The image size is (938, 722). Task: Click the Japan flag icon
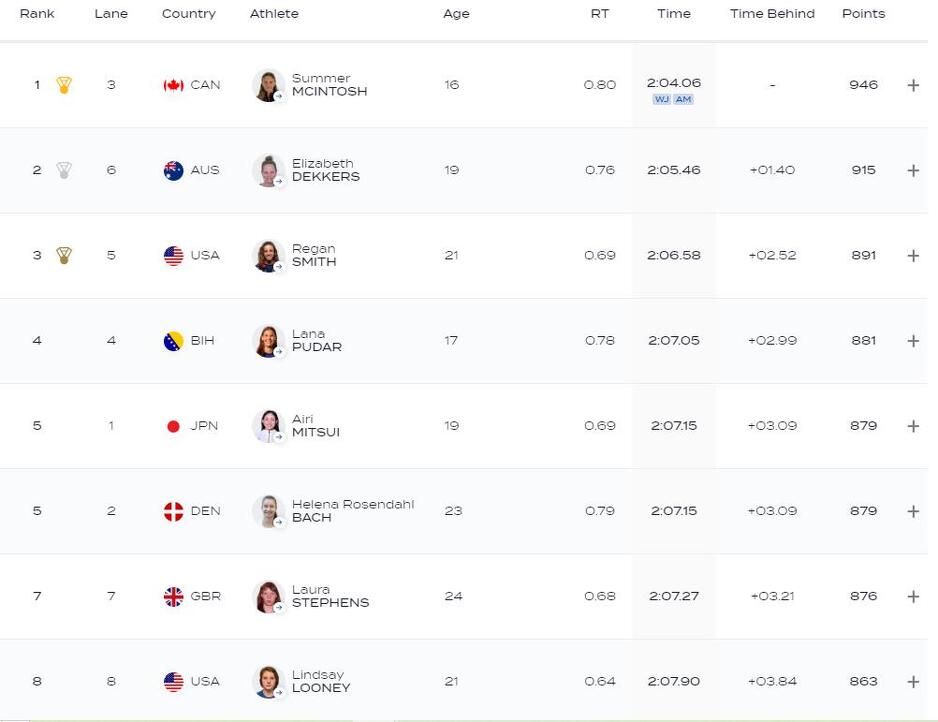tap(173, 426)
